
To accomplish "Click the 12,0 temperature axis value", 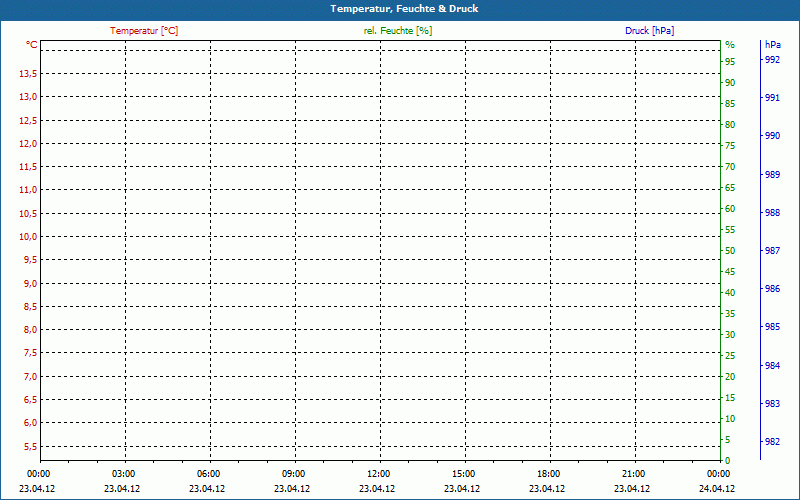I will tap(28, 144).
